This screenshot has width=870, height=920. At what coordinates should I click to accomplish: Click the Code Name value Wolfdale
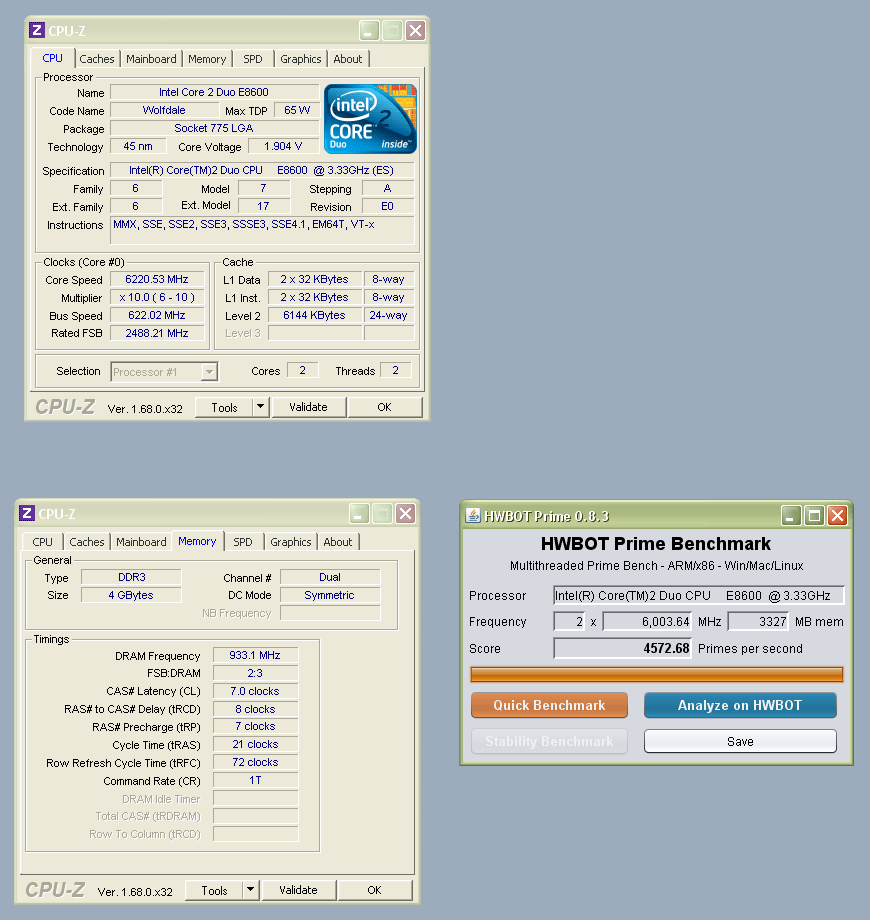[164, 110]
